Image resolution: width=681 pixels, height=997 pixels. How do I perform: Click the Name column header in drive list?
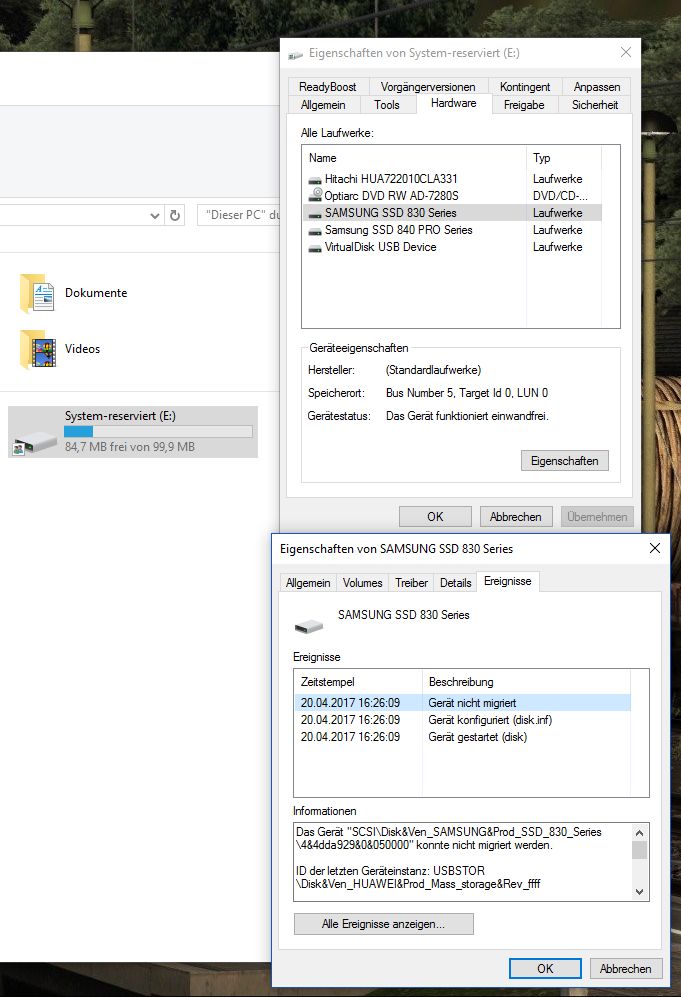(x=415, y=158)
